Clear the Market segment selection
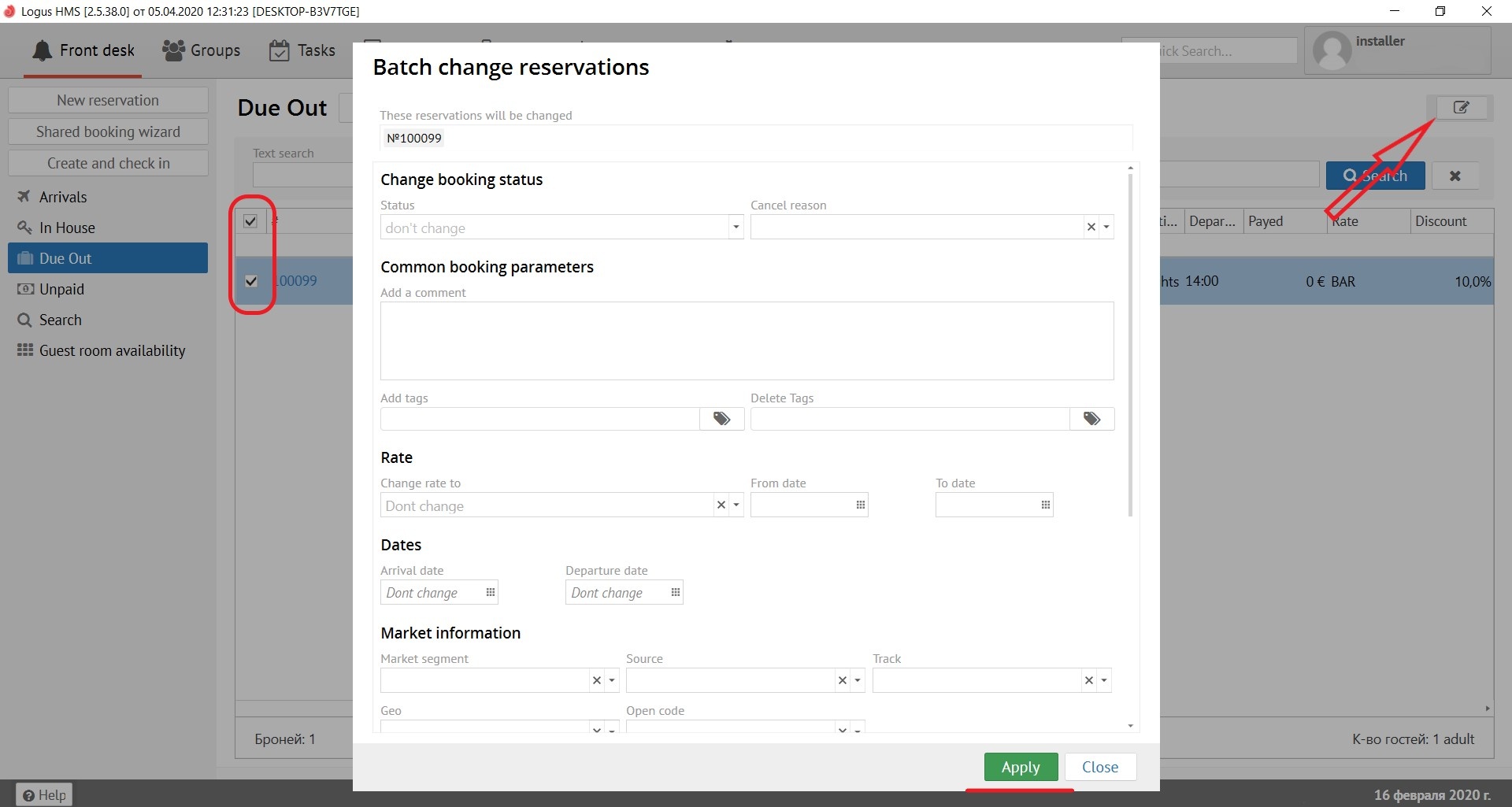Screen dimensions: 1512x807 (x=596, y=681)
